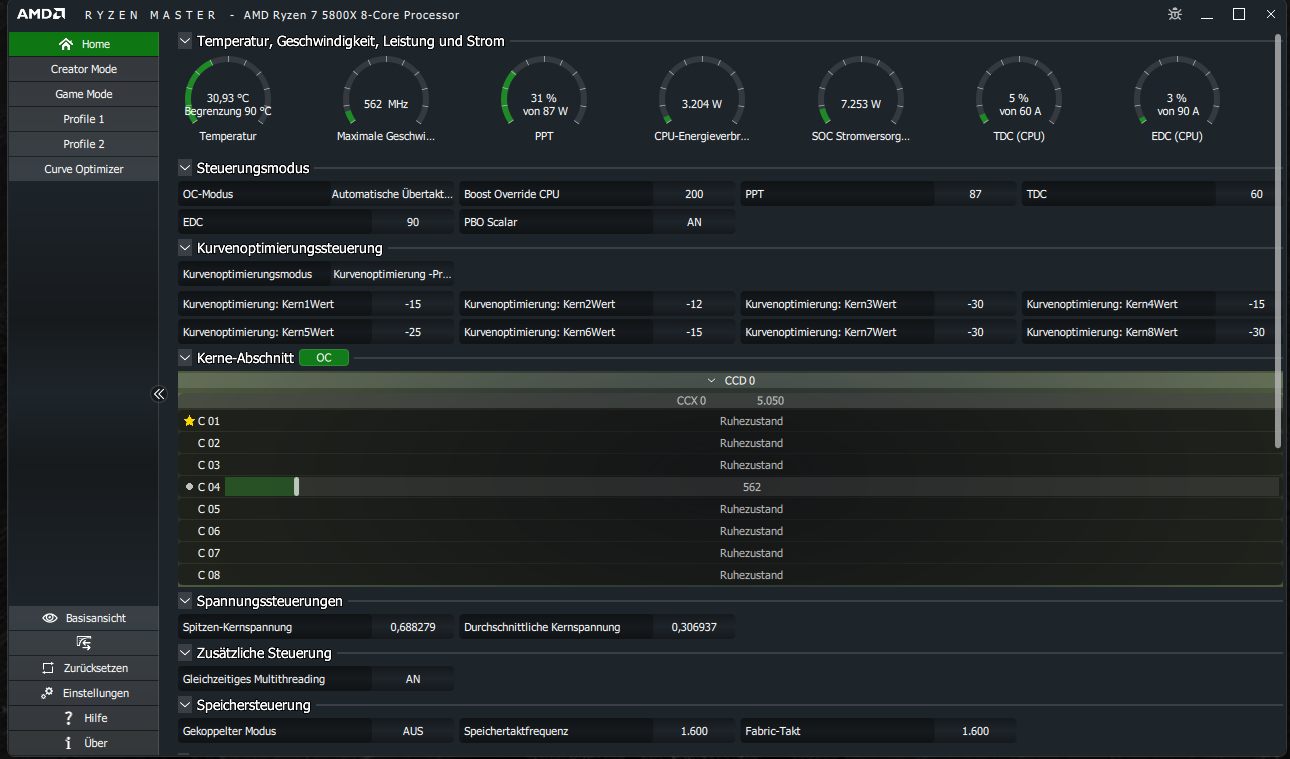The height and width of the screenshot is (759, 1290).
Task: Collapse the Spannungssteuerungen section
Action: [185, 601]
